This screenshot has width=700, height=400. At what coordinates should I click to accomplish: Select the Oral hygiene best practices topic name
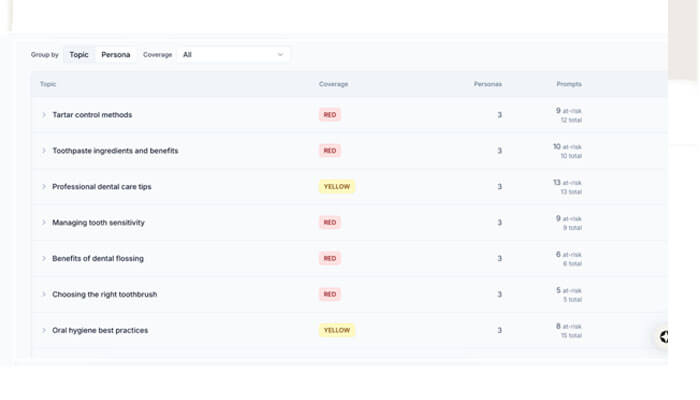point(100,330)
